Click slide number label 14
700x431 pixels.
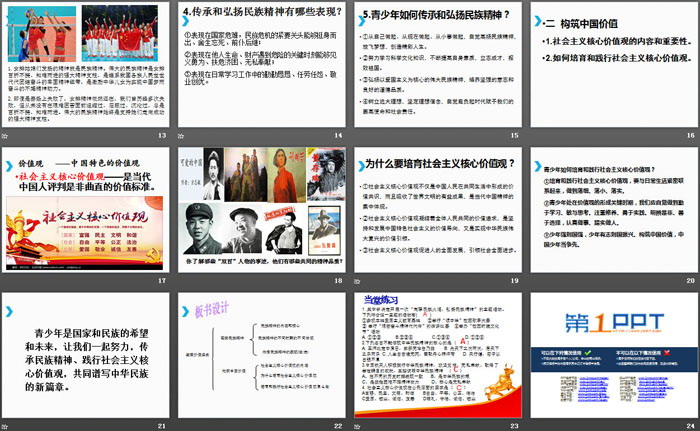pos(338,135)
